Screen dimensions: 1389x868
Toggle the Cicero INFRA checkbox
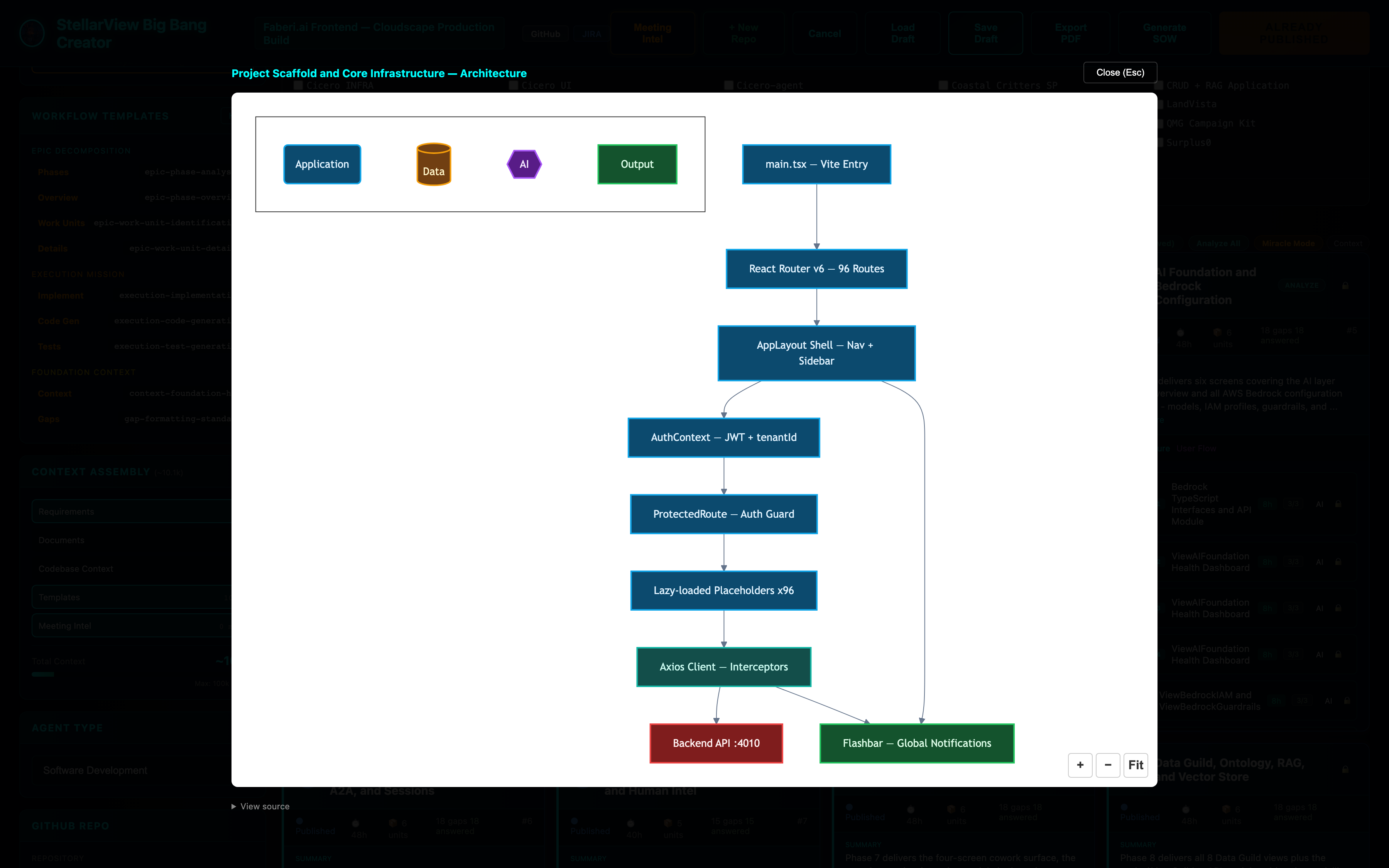(x=298, y=86)
